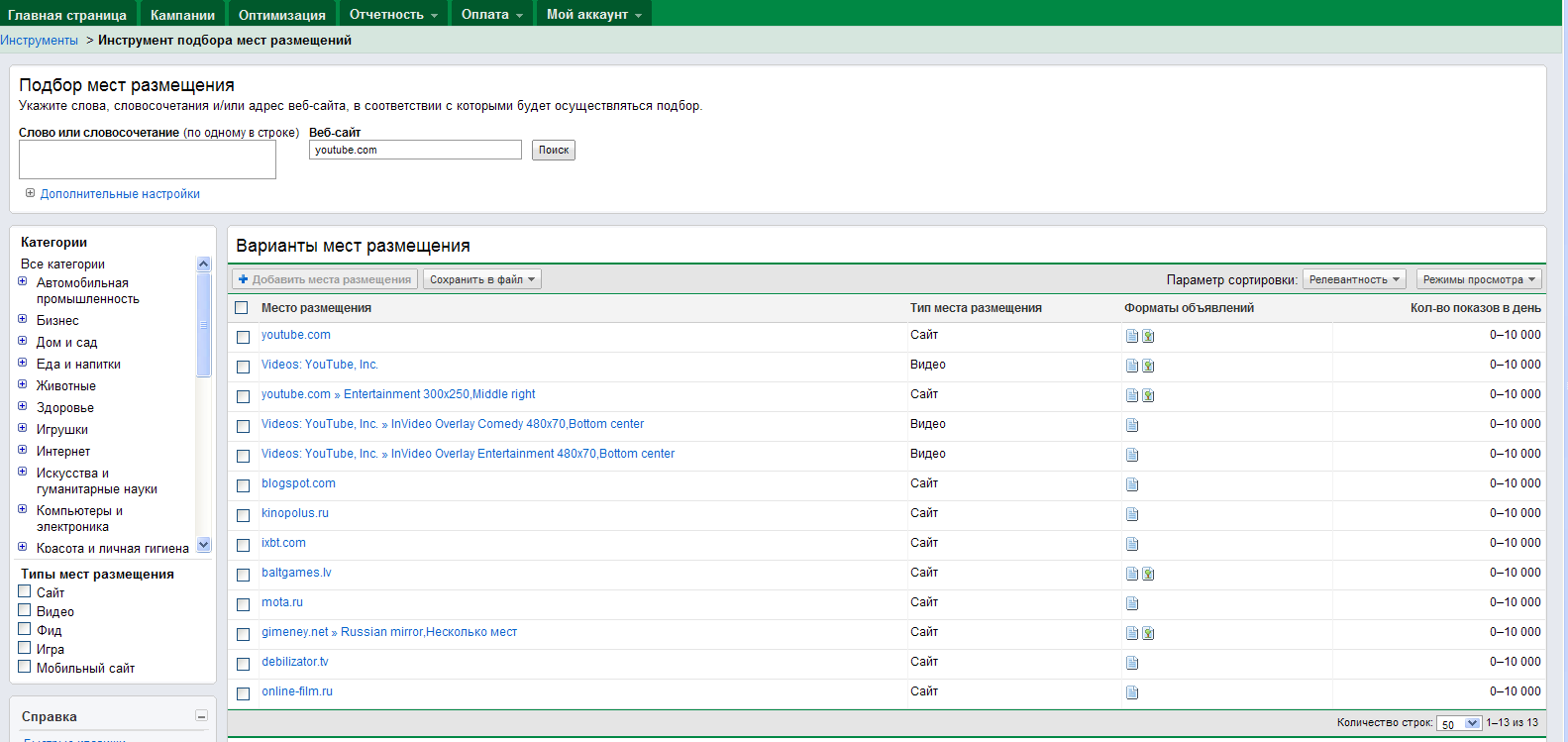Expand the Еда и напитки category
The width and height of the screenshot is (1568, 742).
pyautogui.click(x=23, y=363)
